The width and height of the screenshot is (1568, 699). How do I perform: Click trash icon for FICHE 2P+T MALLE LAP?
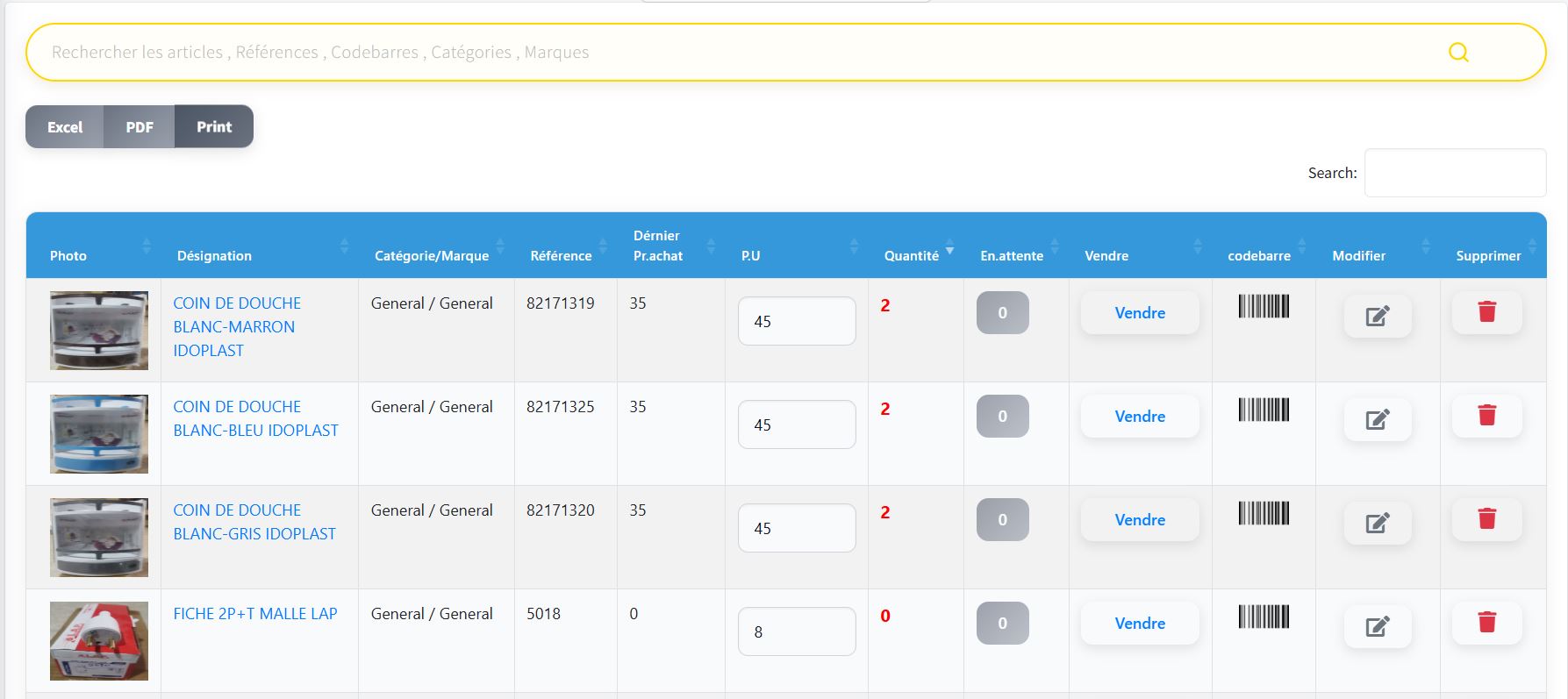click(x=1486, y=623)
